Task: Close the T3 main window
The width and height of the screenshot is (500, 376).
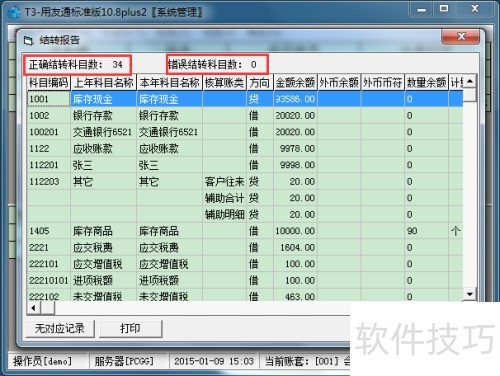Action: coord(474,9)
